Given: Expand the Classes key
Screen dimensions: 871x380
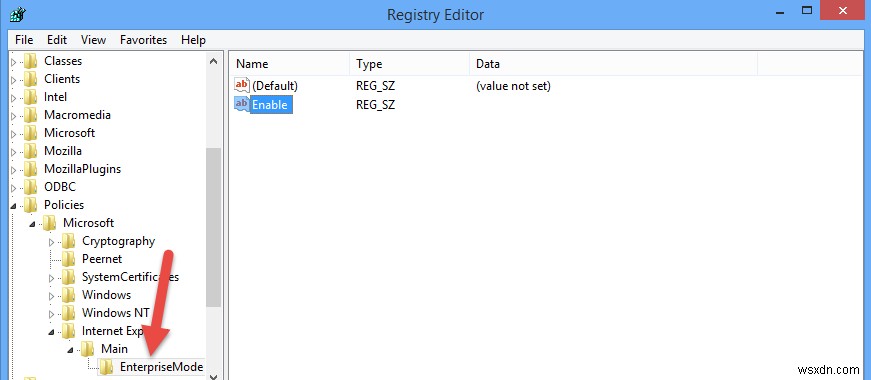Looking at the screenshot, I should tap(14, 62).
